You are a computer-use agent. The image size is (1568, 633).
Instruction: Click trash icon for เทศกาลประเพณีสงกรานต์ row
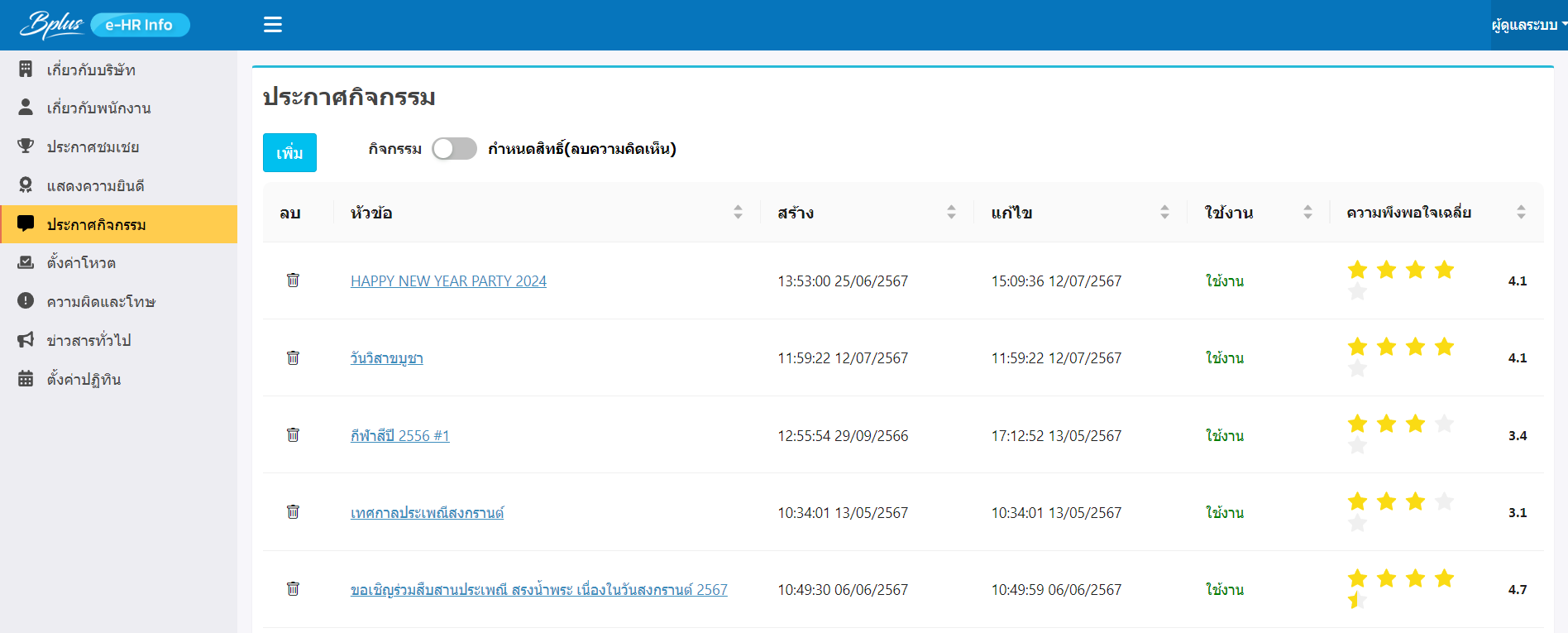click(293, 511)
